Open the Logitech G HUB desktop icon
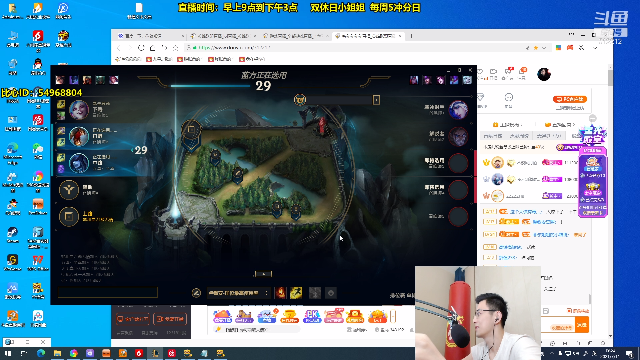The height and width of the screenshot is (360, 640). tap(12, 262)
